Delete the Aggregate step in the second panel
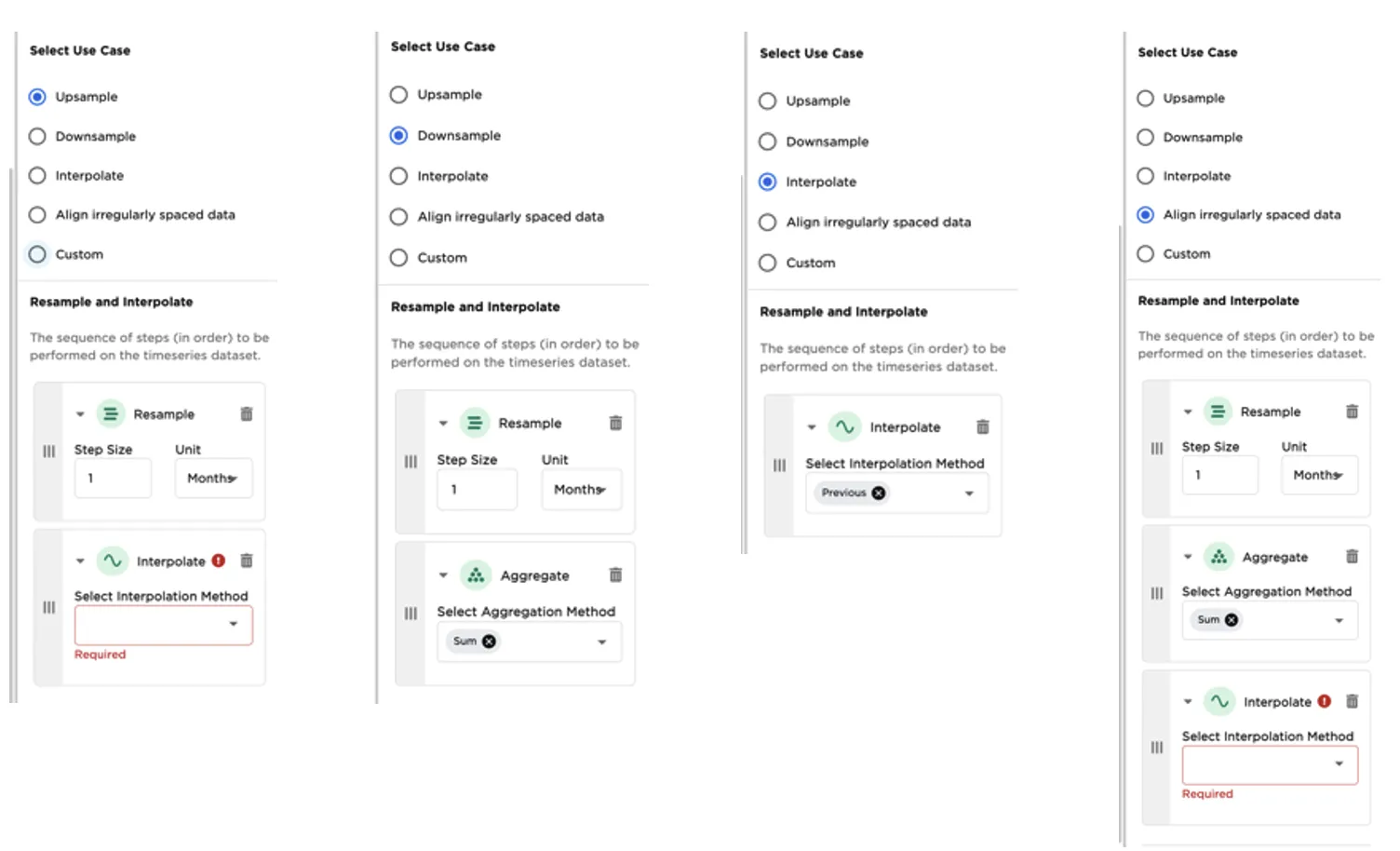This screenshot has width=1400, height=851. (615, 575)
